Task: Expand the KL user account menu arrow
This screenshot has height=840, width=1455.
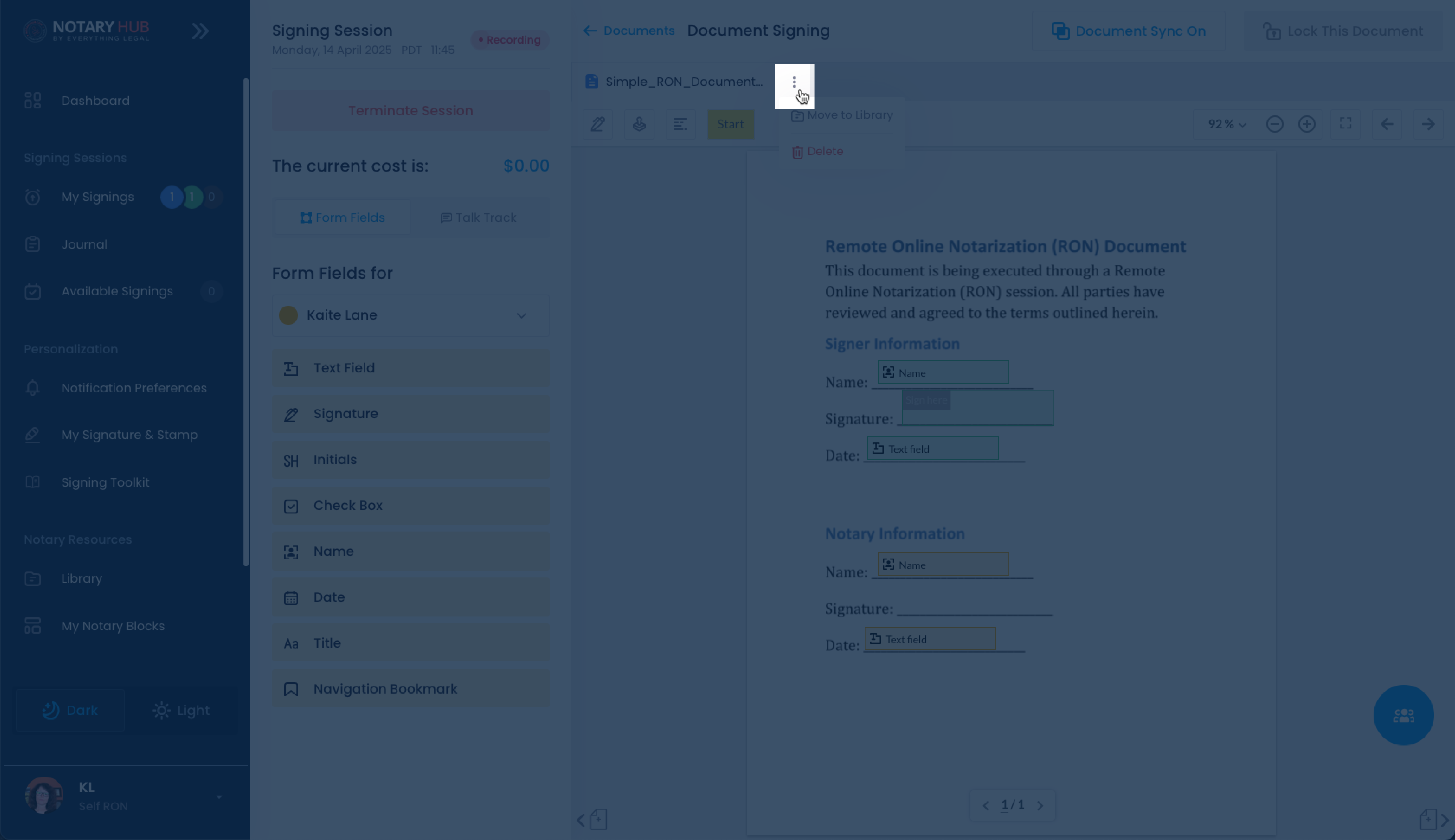Action: 219,797
